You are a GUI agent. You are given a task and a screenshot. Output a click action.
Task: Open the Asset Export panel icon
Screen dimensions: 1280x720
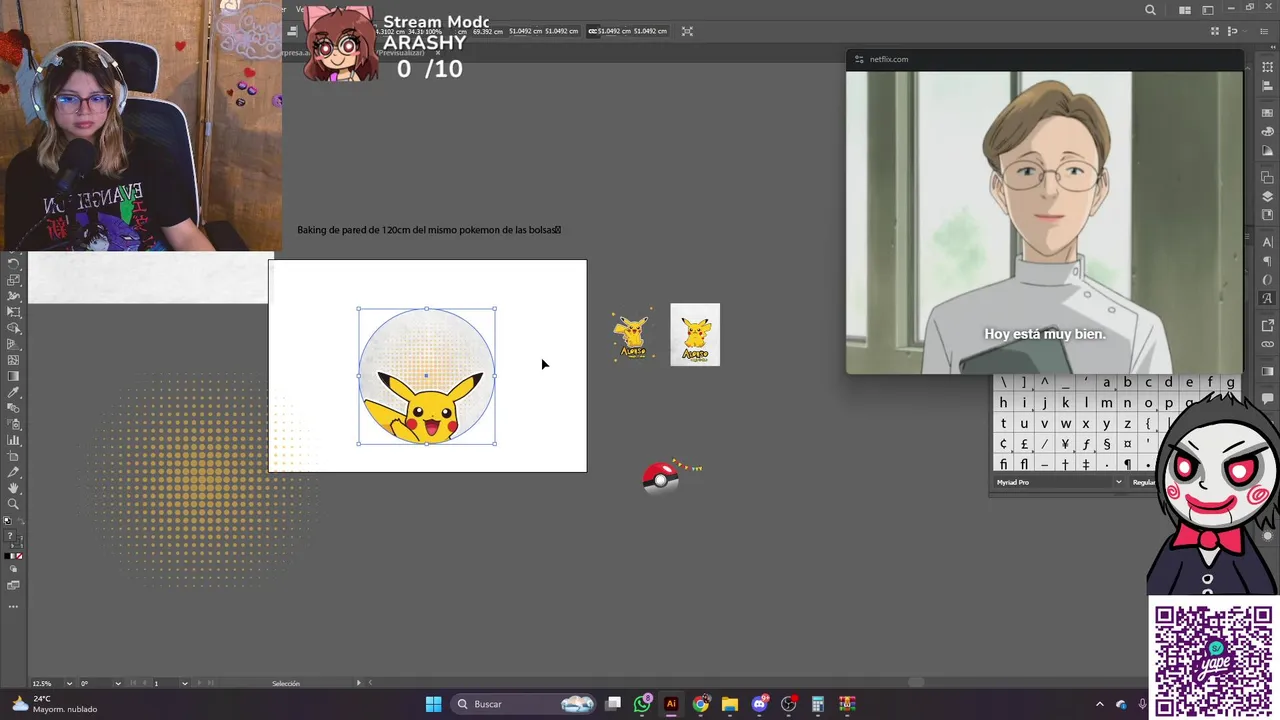(1268, 326)
